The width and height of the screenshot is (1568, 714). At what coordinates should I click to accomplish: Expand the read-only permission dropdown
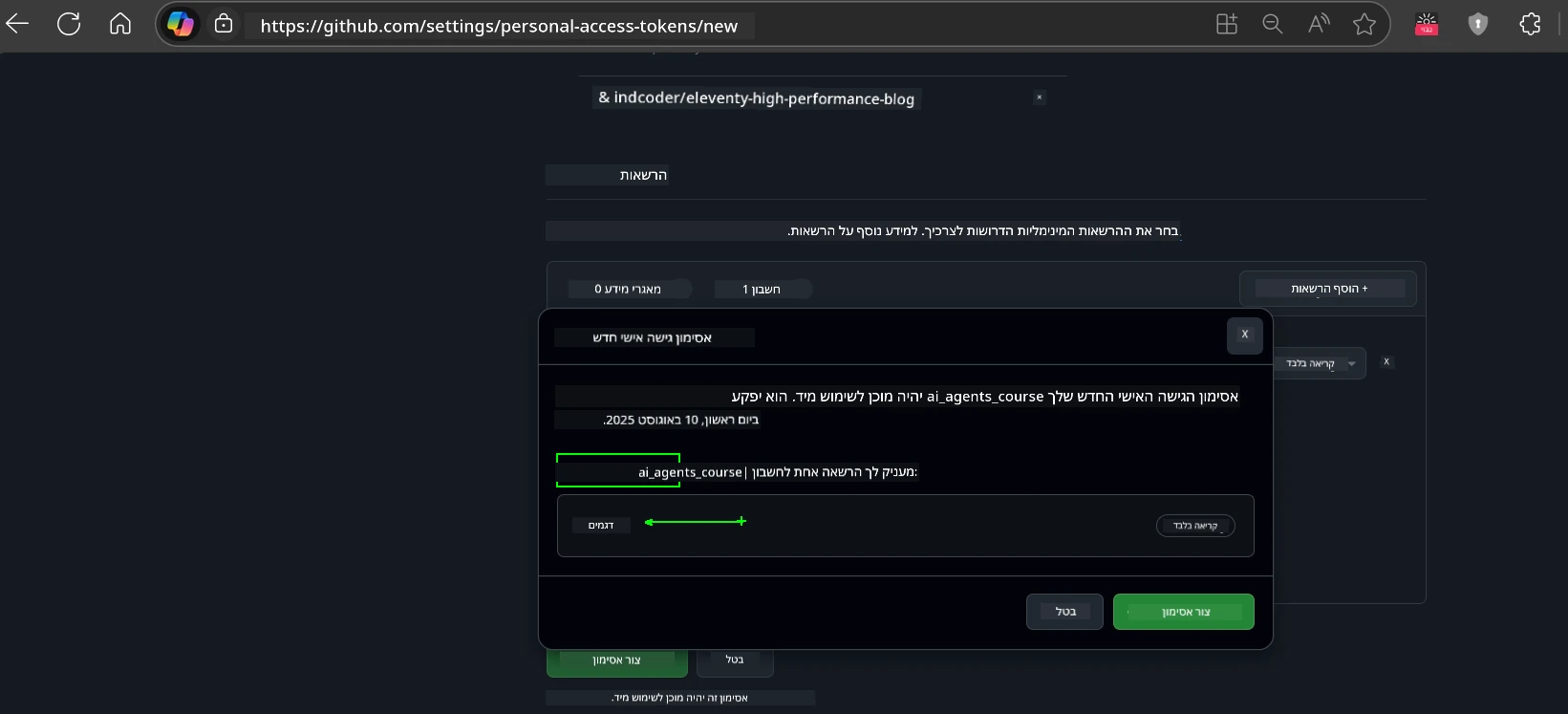click(x=1320, y=363)
